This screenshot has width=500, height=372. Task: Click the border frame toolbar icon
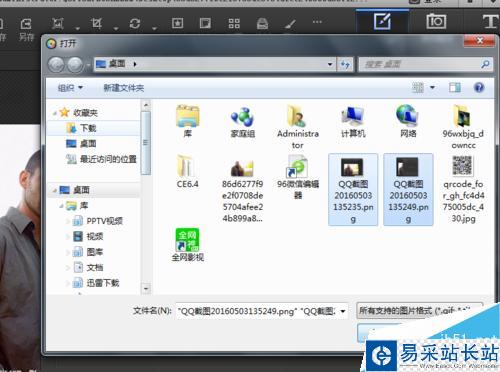(x=205, y=23)
